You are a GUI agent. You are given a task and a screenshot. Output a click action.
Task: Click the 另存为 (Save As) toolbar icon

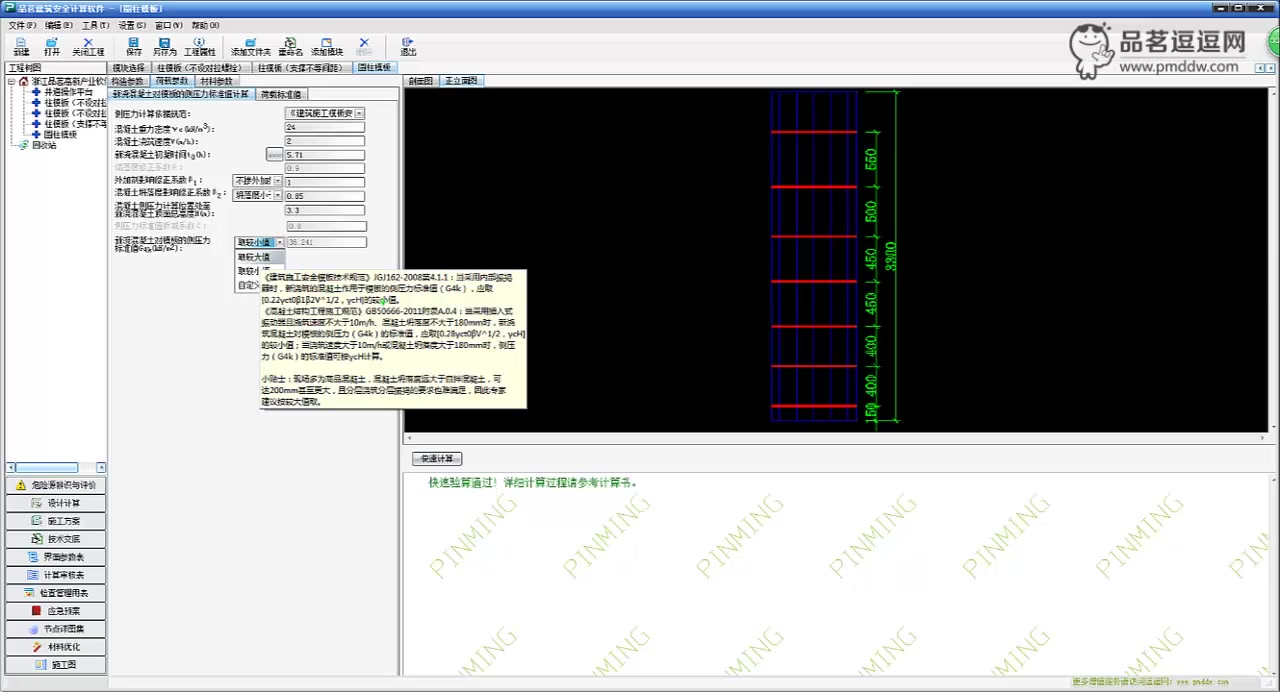165,46
